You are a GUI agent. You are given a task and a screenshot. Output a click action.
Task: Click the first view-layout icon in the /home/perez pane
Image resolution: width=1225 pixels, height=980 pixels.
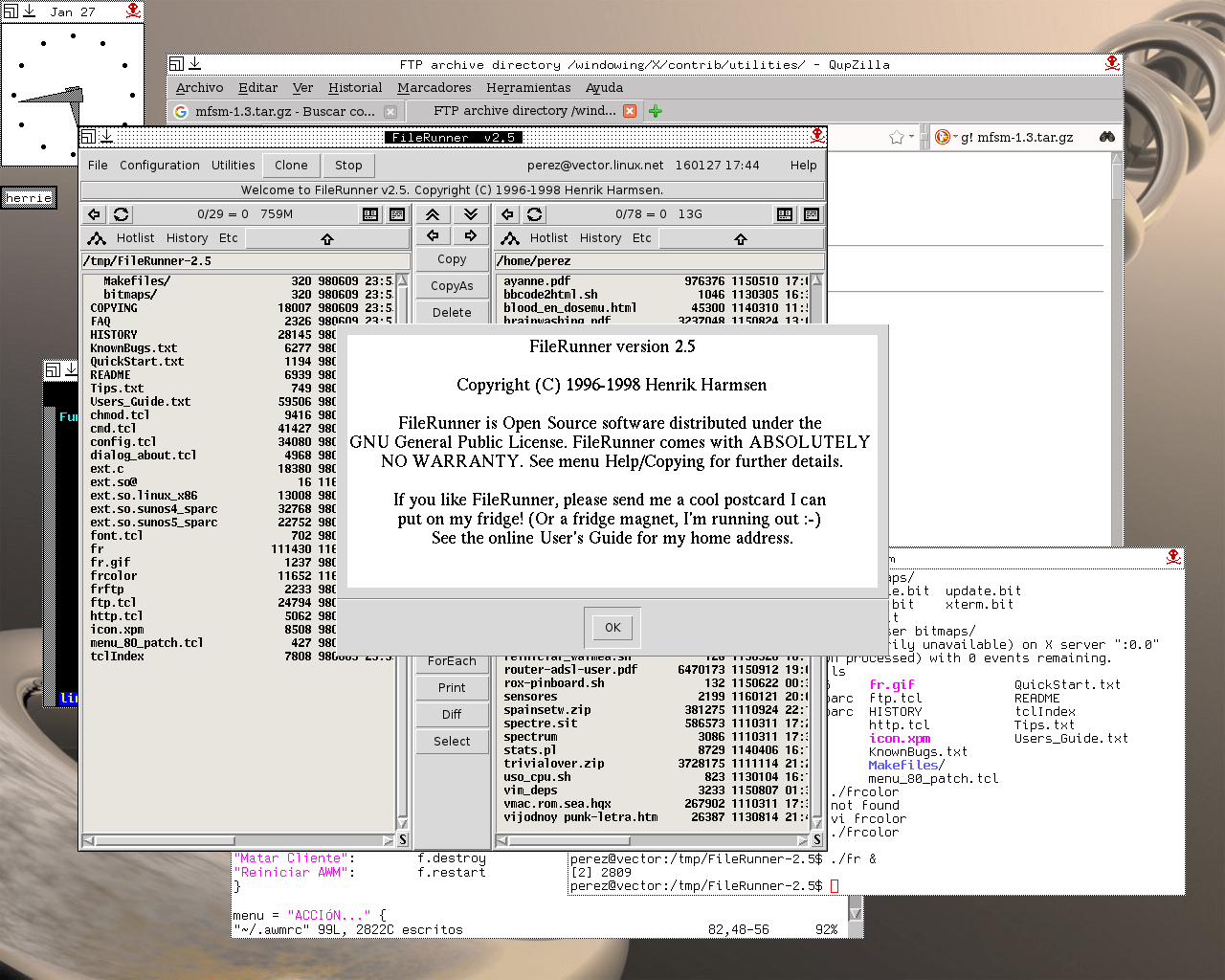tap(785, 214)
